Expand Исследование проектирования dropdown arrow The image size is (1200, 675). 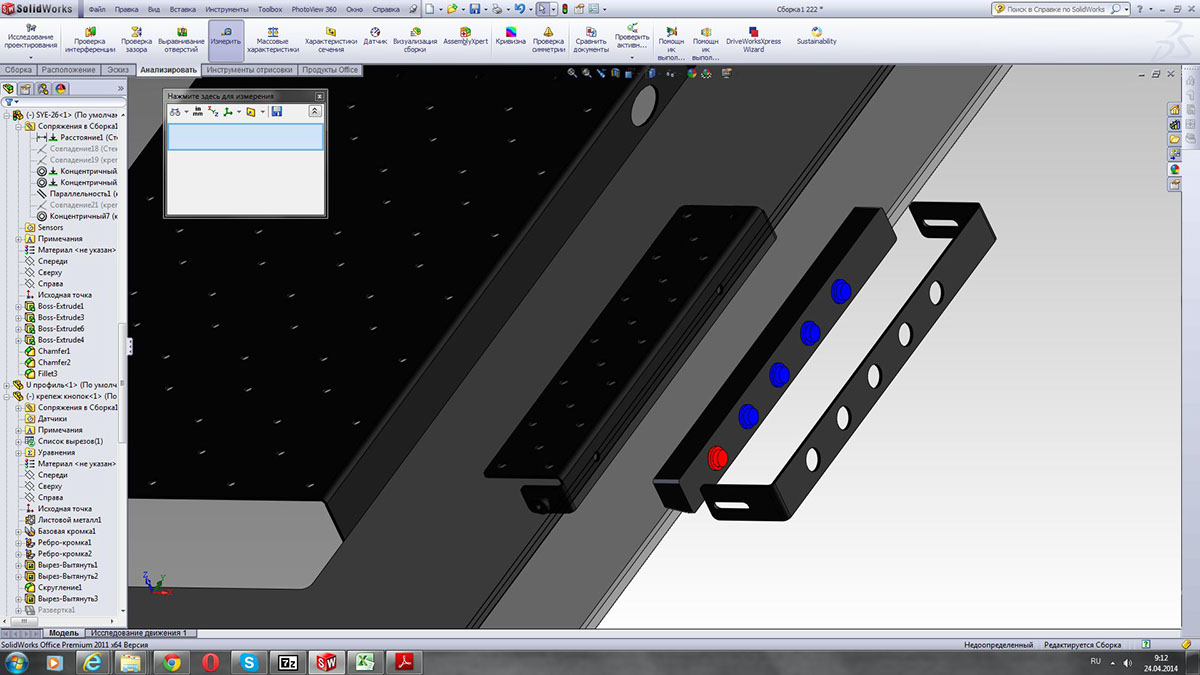click(30, 57)
